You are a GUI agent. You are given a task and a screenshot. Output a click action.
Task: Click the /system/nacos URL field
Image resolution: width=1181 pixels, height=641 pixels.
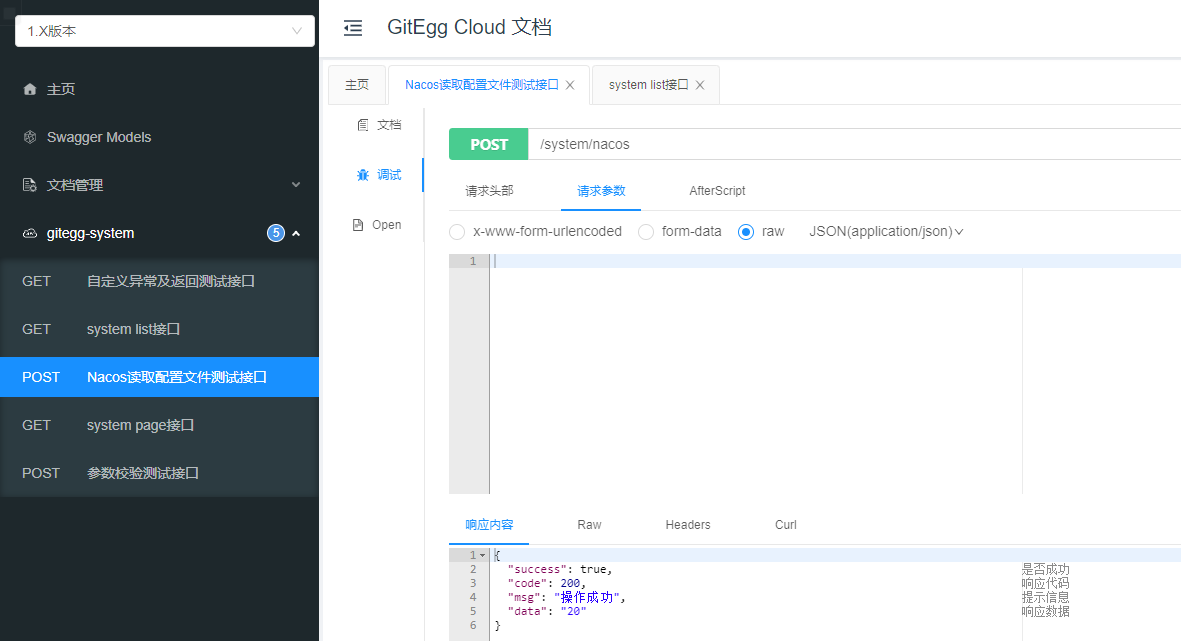[x=854, y=144]
